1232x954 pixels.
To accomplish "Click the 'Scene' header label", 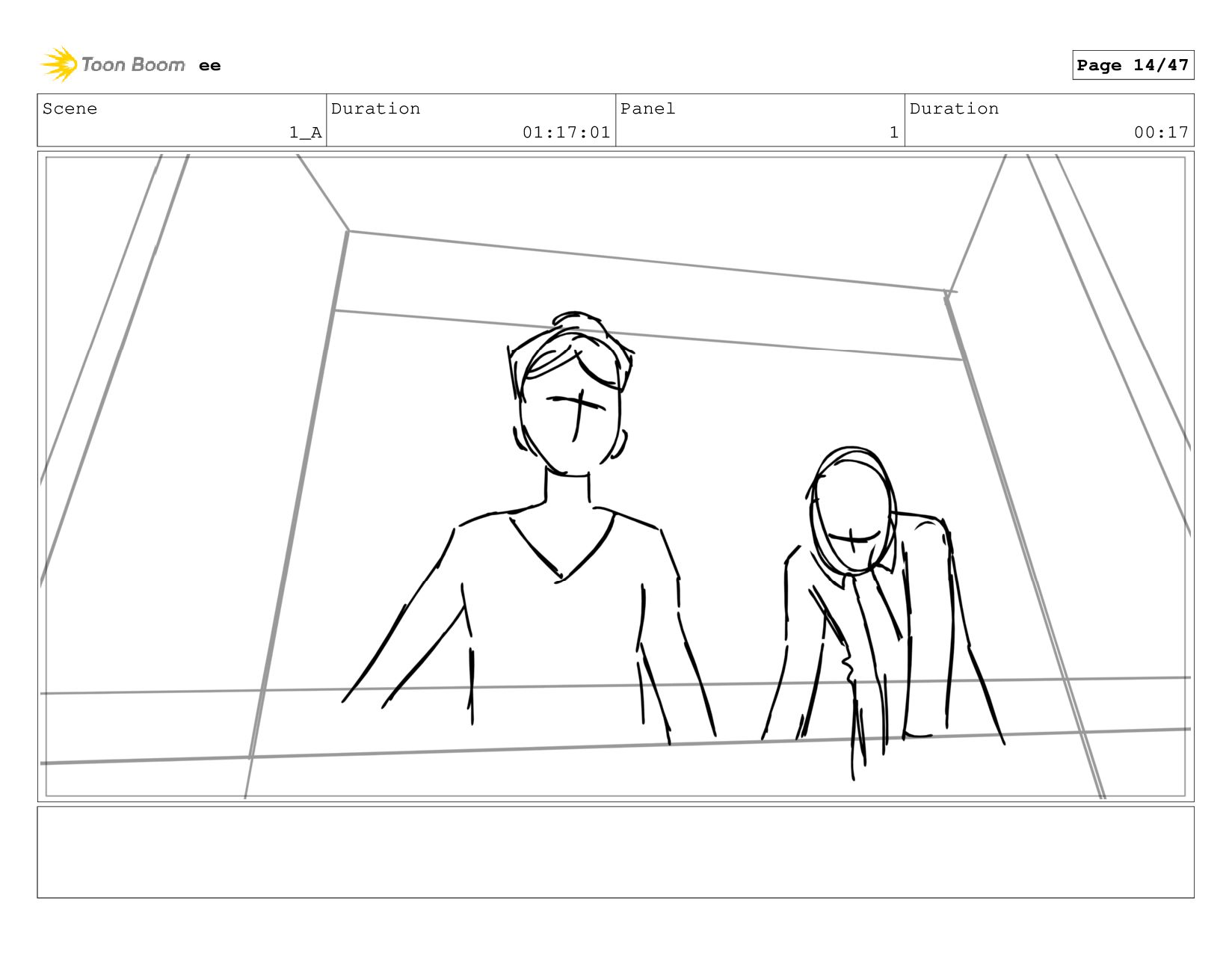I will pos(70,108).
